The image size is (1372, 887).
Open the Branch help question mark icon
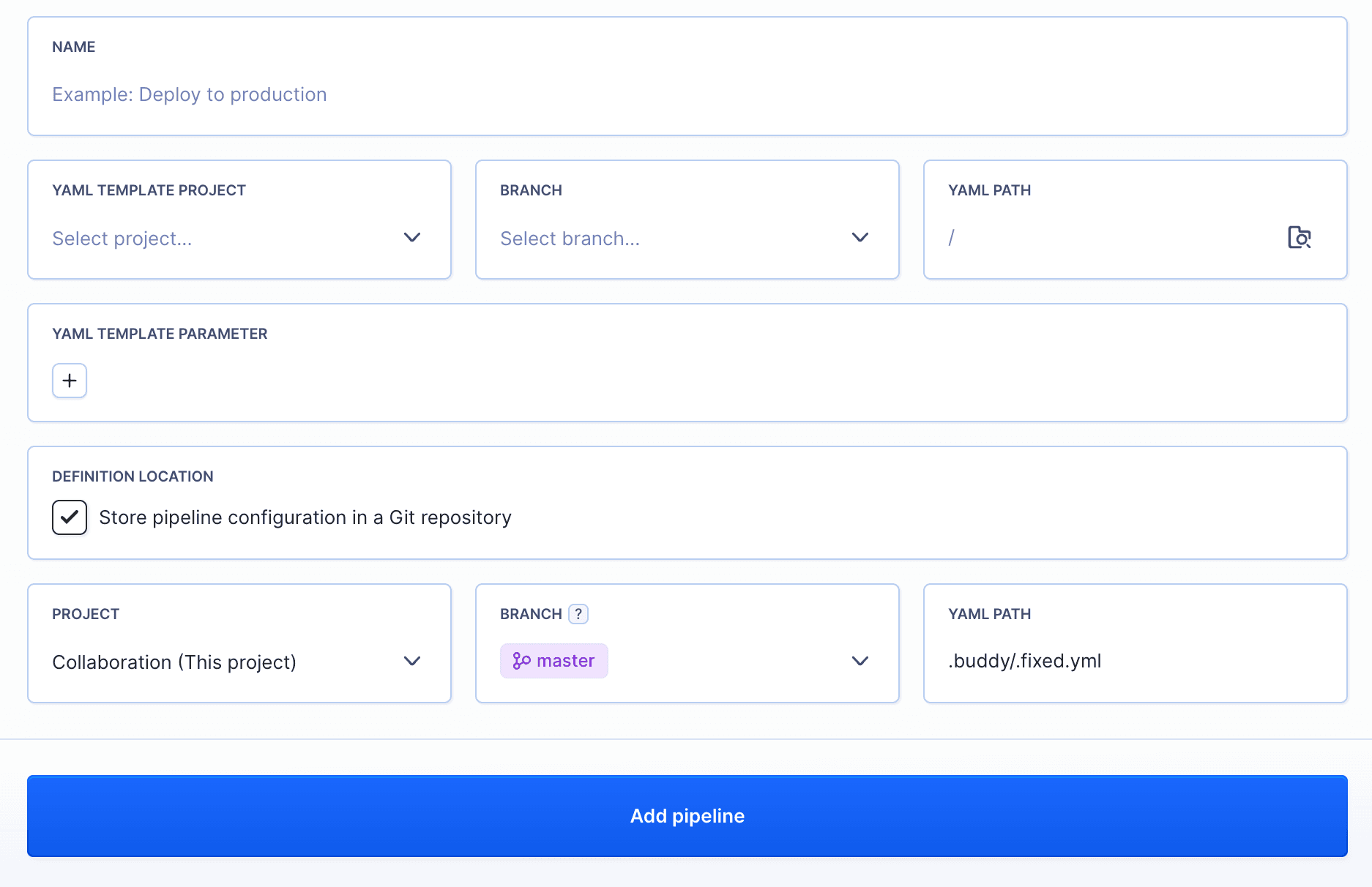pyautogui.click(x=578, y=614)
